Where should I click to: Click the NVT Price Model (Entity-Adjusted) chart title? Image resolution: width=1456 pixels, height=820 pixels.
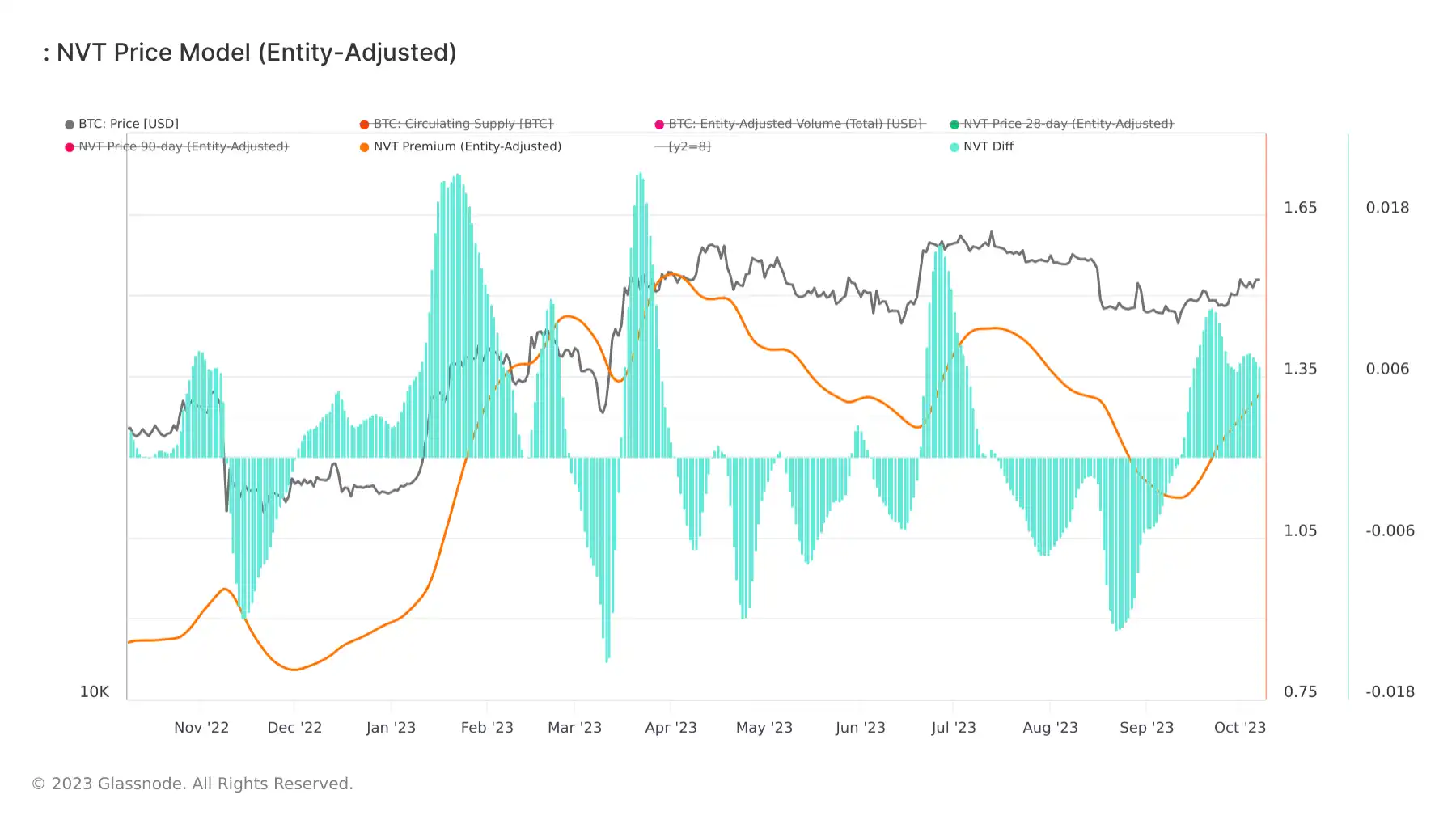(x=256, y=53)
